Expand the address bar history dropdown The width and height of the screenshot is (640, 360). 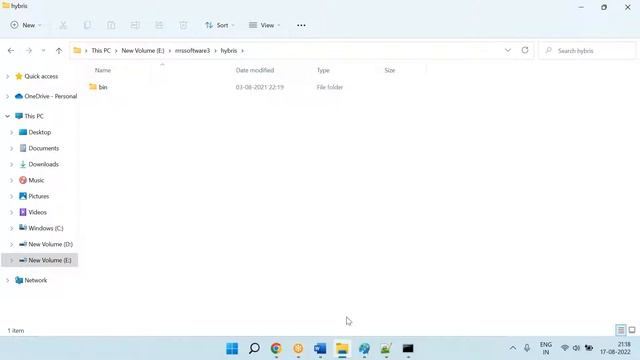pyautogui.click(x=508, y=51)
